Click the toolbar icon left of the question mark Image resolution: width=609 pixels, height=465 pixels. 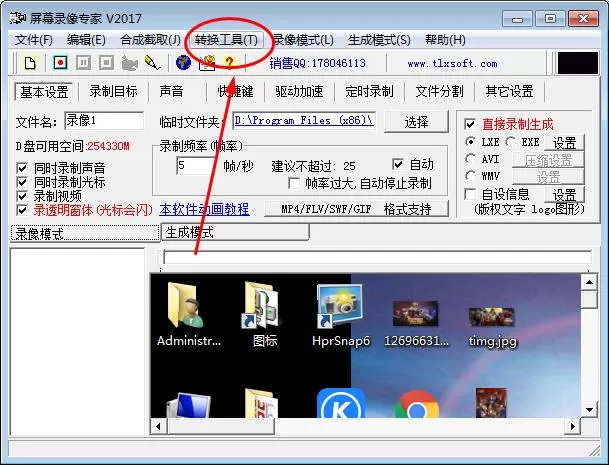click(207, 63)
